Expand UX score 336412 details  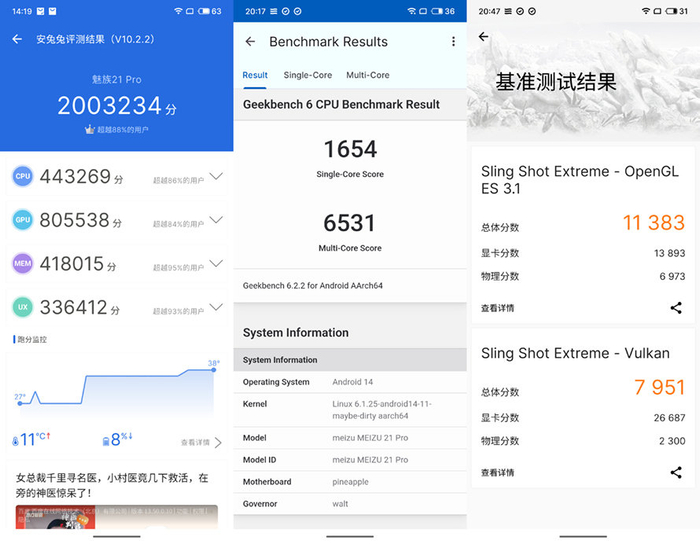pos(216,307)
